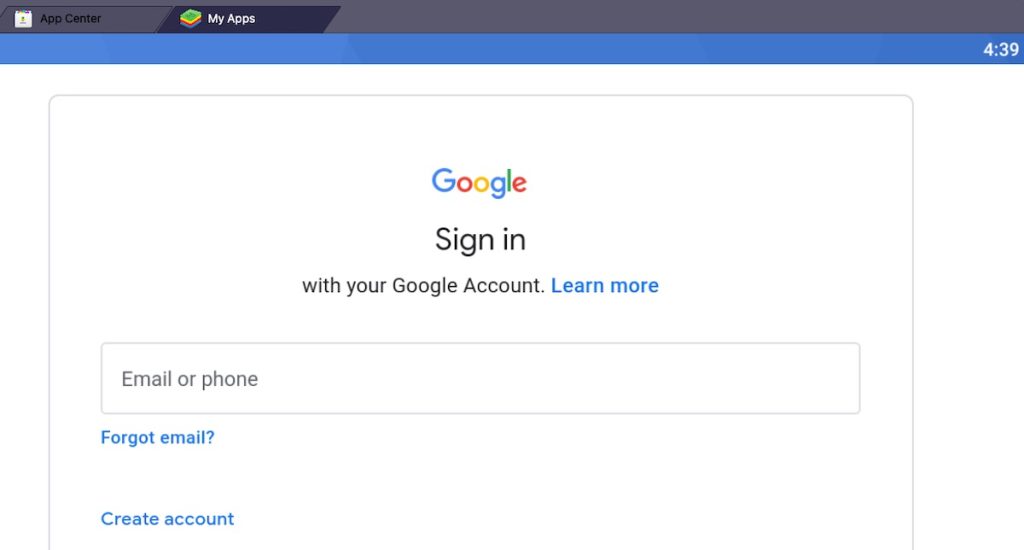The image size is (1024, 550).
Task: Click the App Center tab icon
Action: point(23,18)
